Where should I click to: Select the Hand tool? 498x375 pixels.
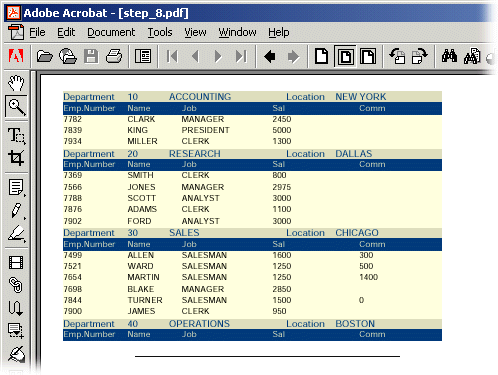pyautogui.click(x=16, y=83)
